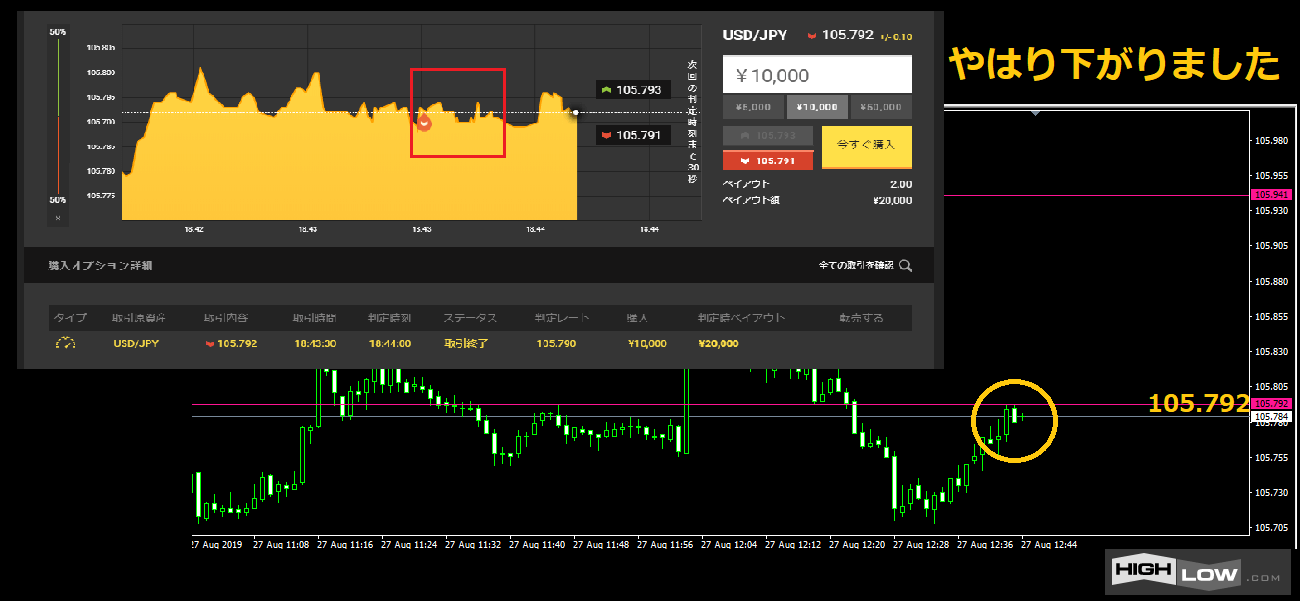Choose the ¥50,000 preset amount
Viewport: 1300px width, 601px height.
(x=880, y=107)
